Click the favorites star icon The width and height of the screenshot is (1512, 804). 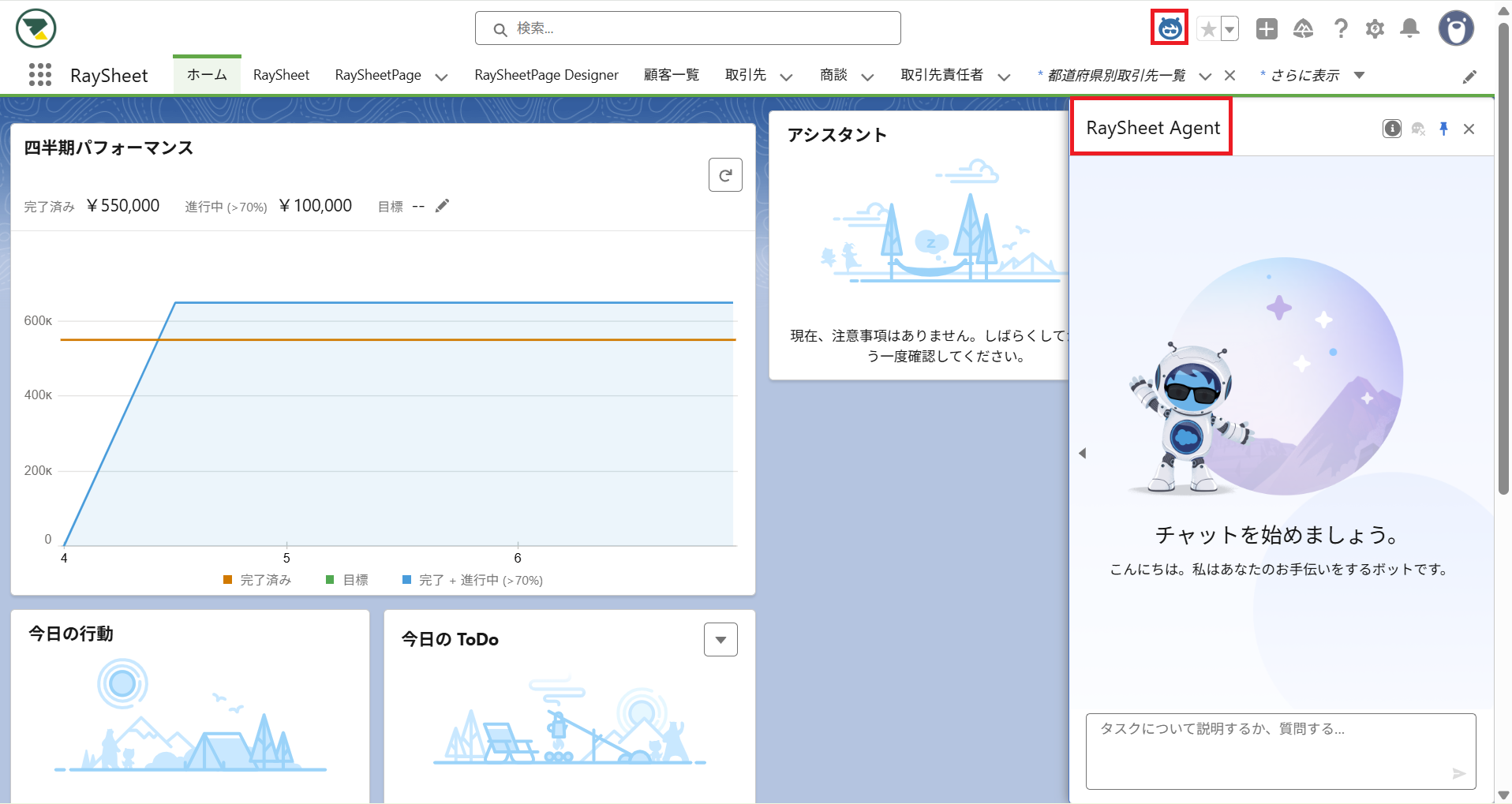[1207, 29]
